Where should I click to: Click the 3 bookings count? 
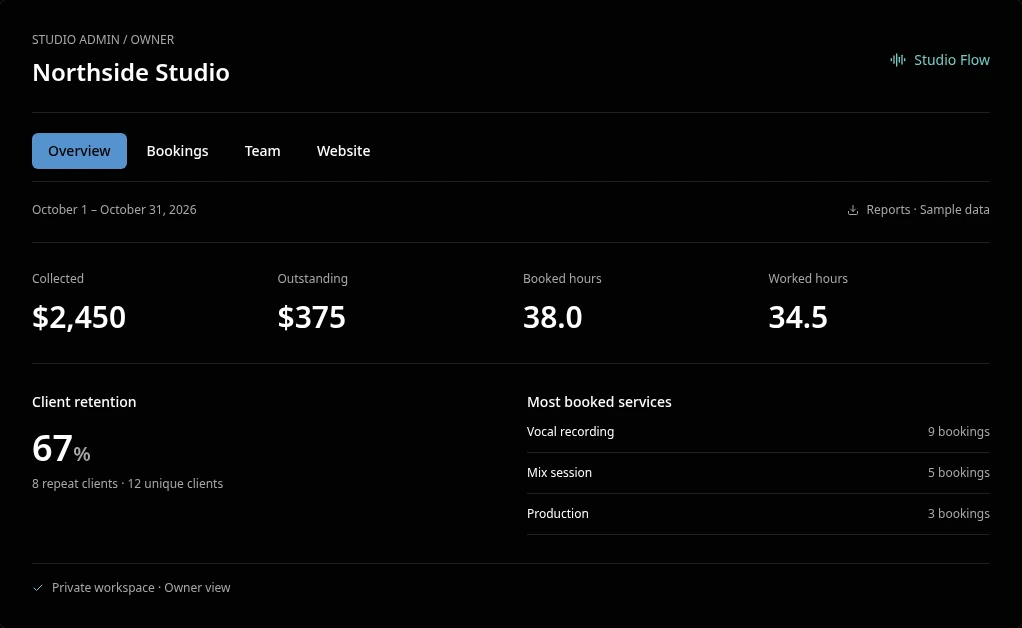pyautogui.click(x=959, y=514)
